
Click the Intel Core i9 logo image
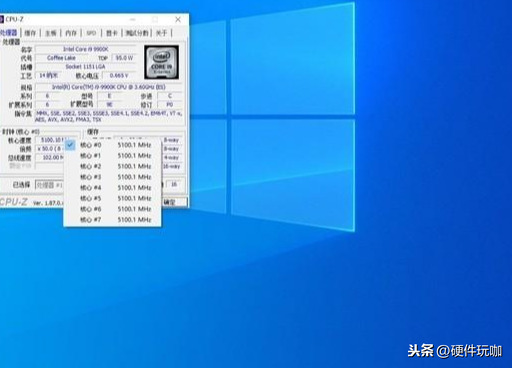[x=162, y=62]
